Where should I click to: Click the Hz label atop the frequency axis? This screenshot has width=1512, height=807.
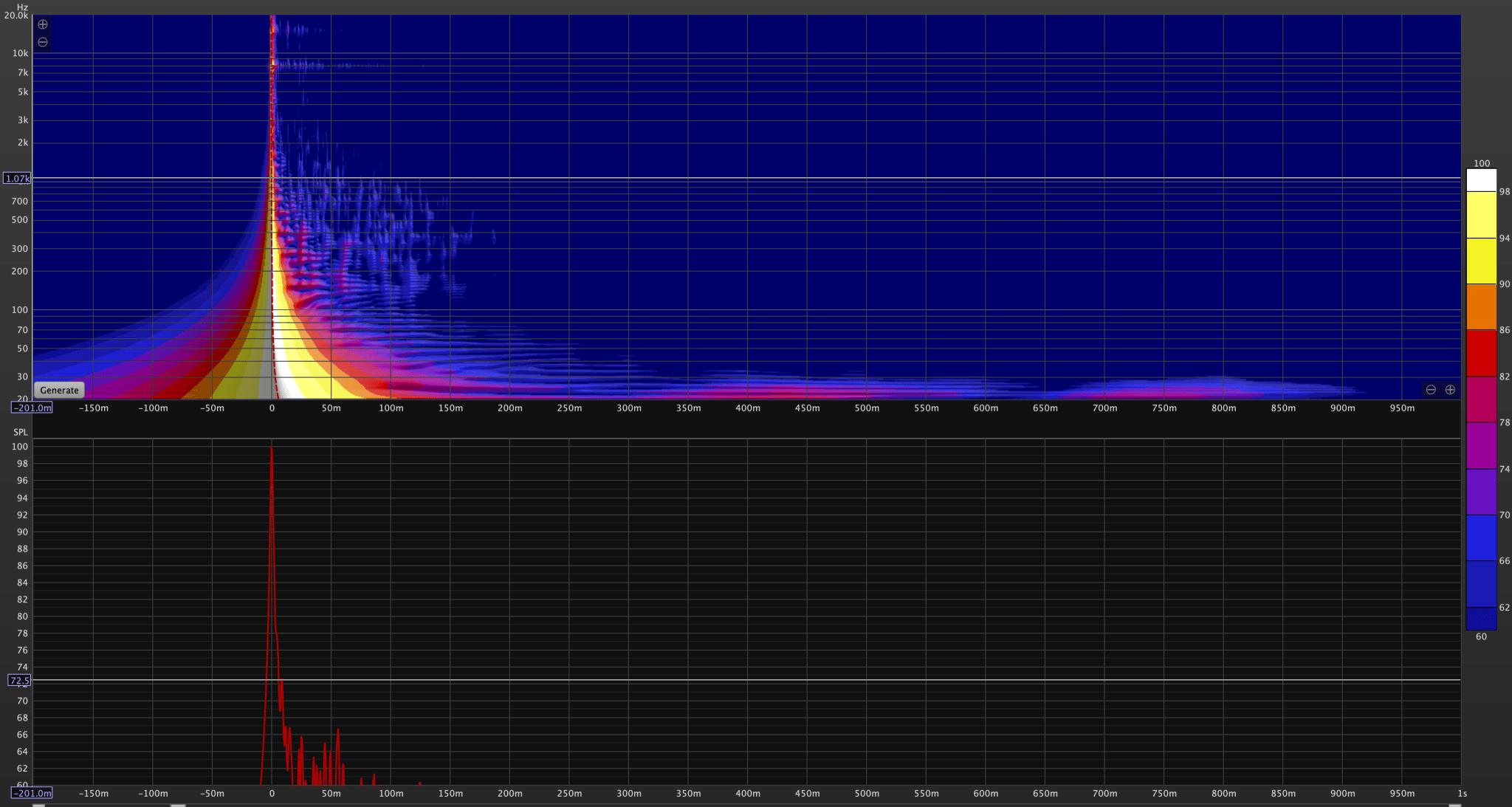22,7
